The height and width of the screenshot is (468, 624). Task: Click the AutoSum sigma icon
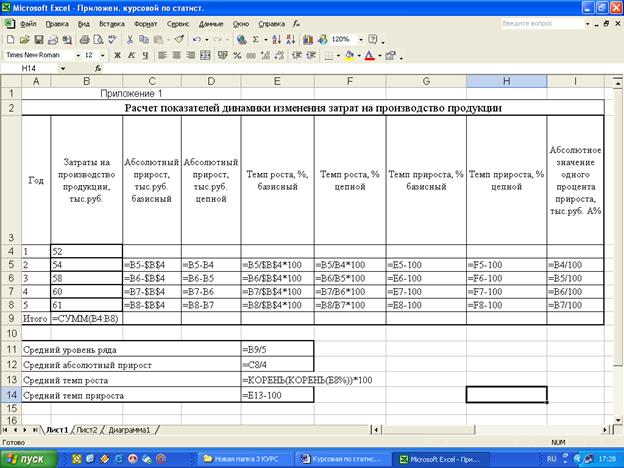pos(257,39)
